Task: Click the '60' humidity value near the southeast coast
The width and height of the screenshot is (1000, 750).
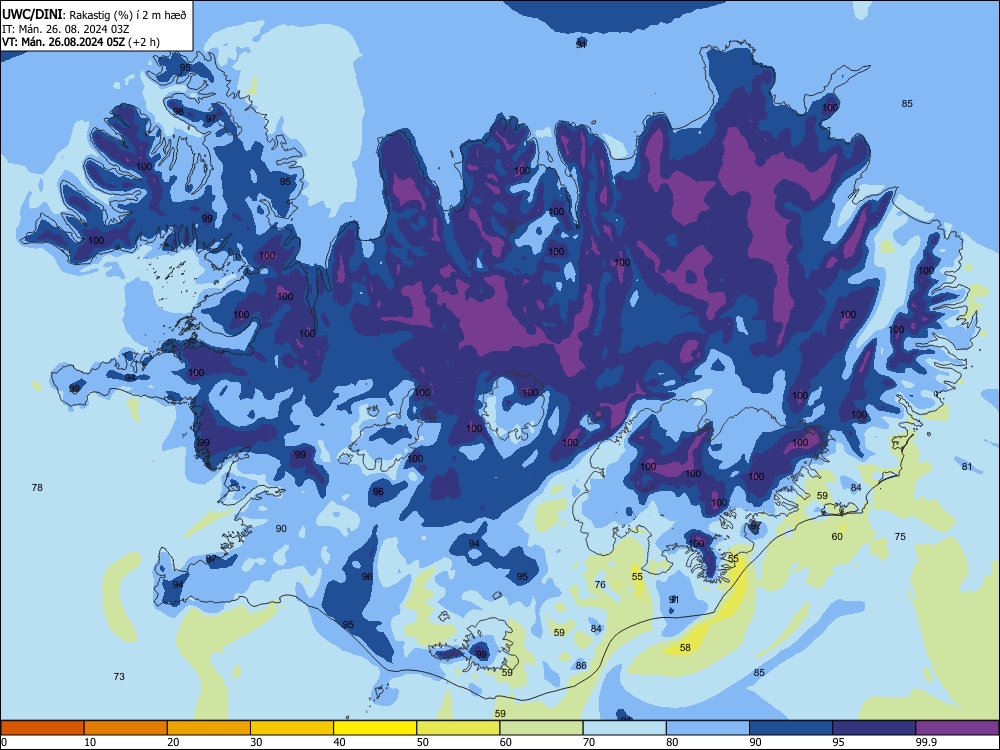Action: 837,536
